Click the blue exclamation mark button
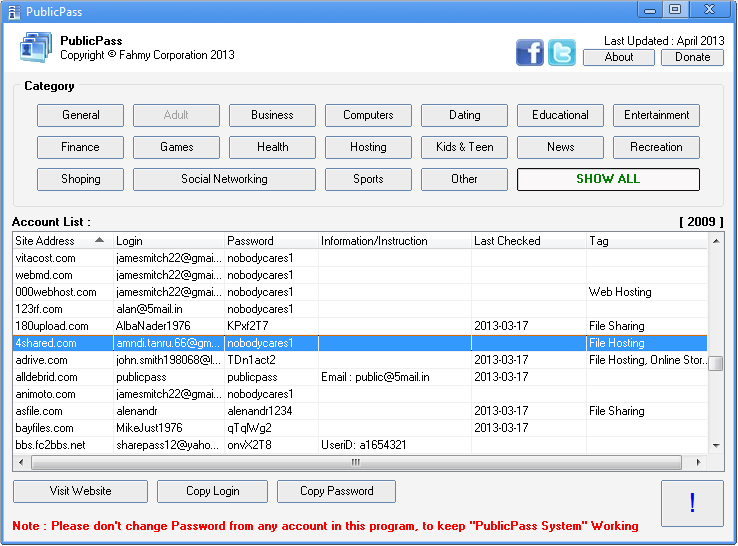The width and height of the screenshot is (738, 546). (x=692, y=503)
